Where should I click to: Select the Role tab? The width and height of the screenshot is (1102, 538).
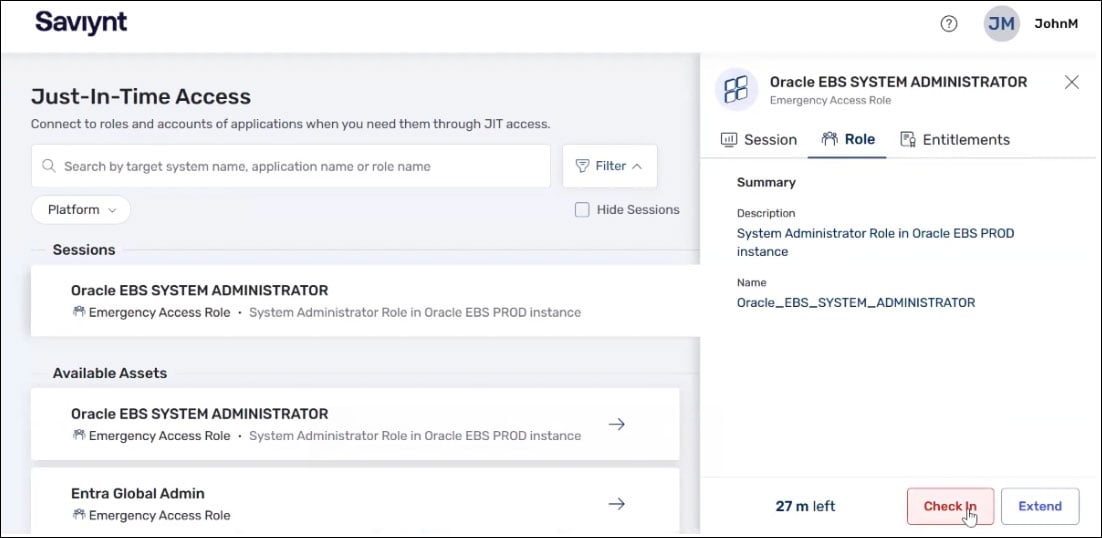click(847, 140)
